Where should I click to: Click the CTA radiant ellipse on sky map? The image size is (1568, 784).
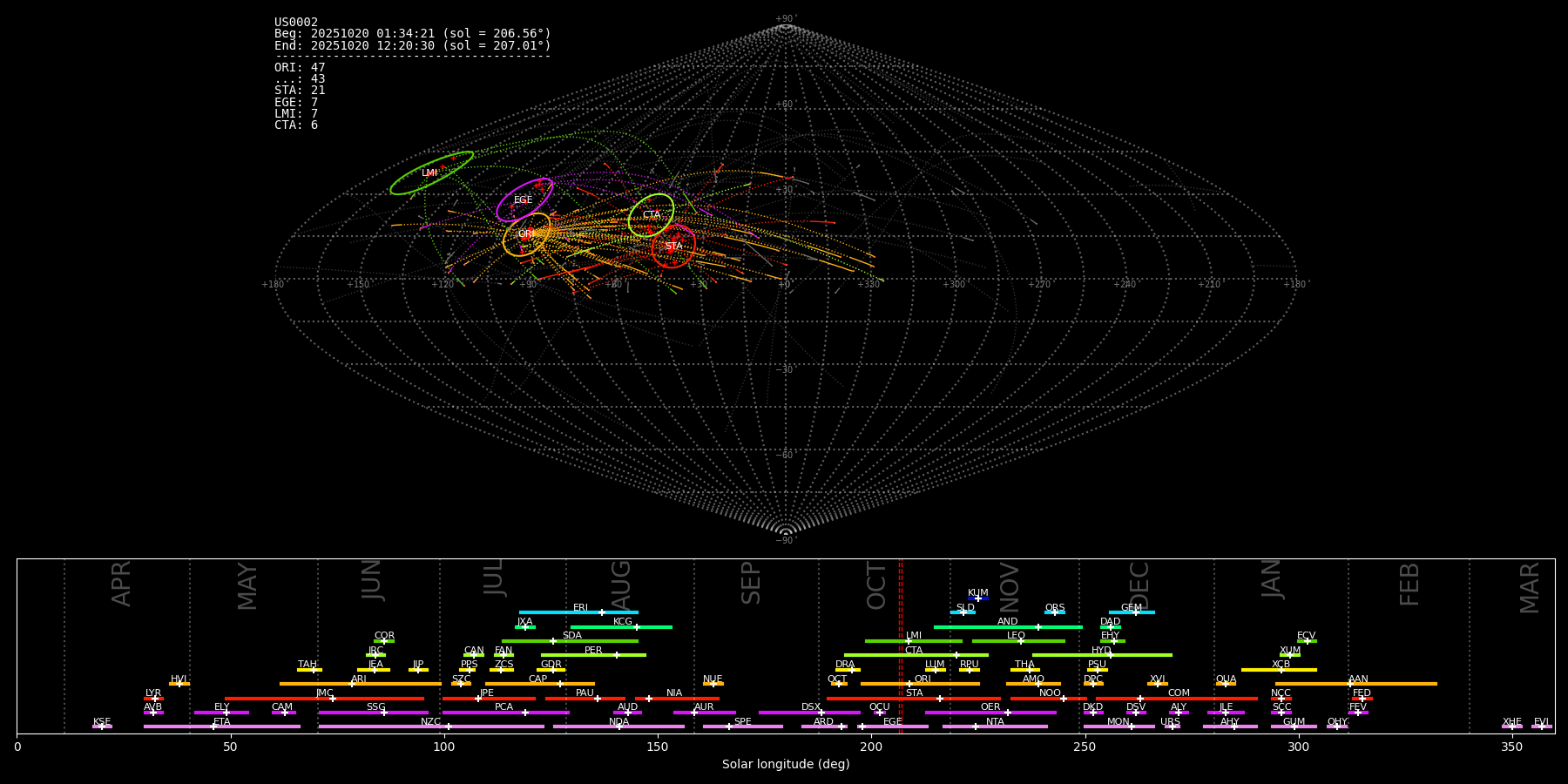pos(651,215)
